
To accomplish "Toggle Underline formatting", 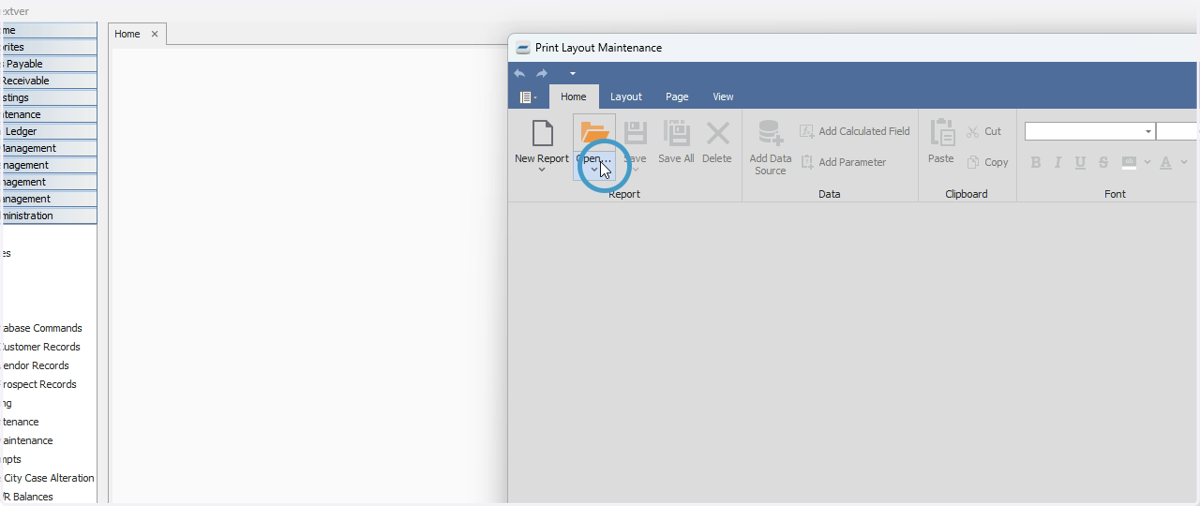I will 1080,162.
